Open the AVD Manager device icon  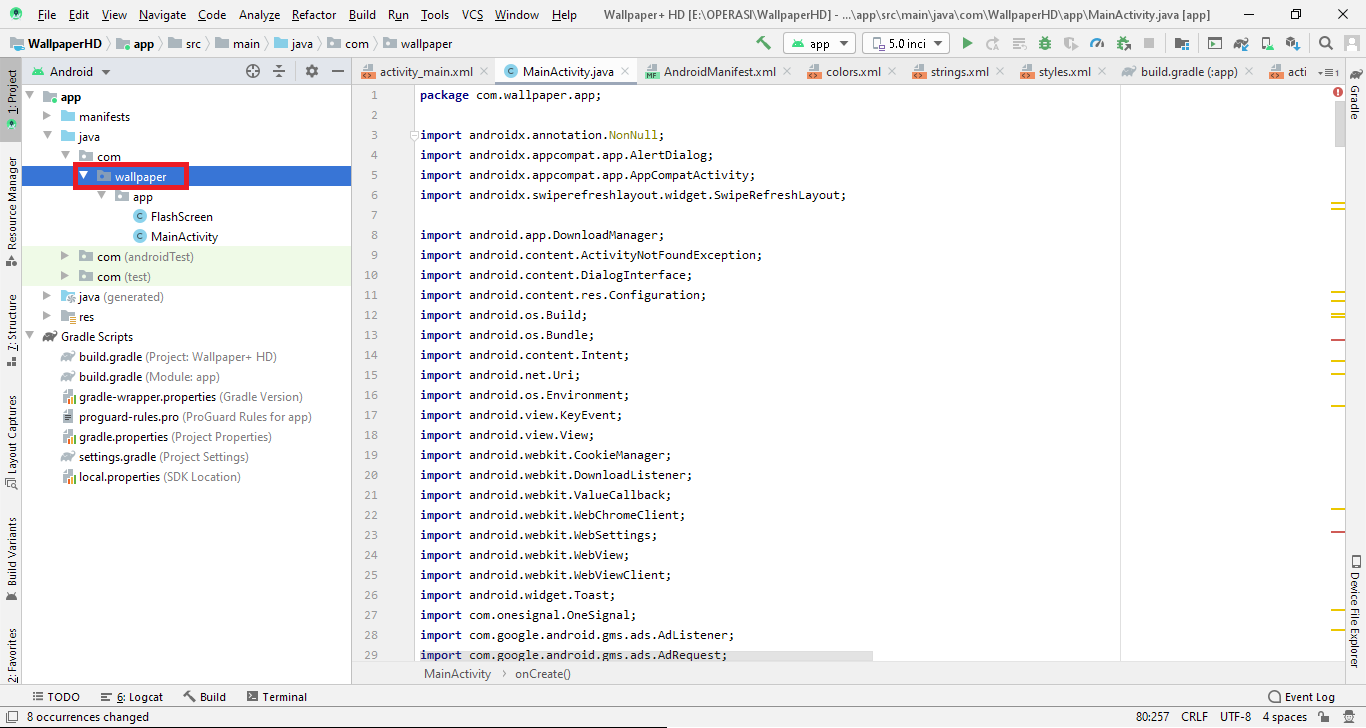tap(1267, 43)
